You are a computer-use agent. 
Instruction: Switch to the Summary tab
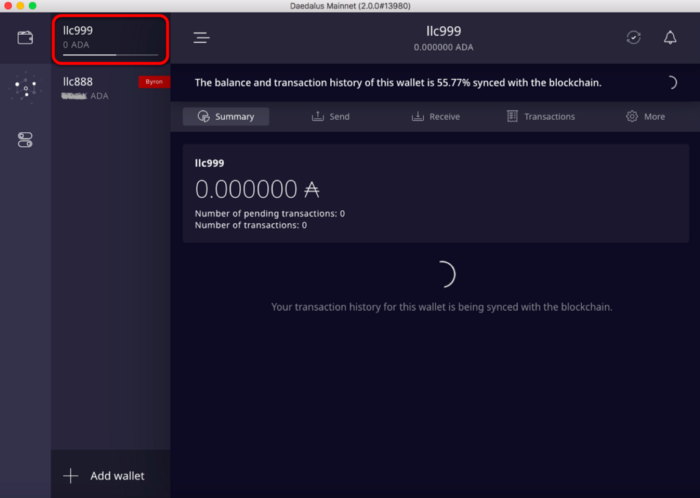pyautogui.click(x=225, y=116)
